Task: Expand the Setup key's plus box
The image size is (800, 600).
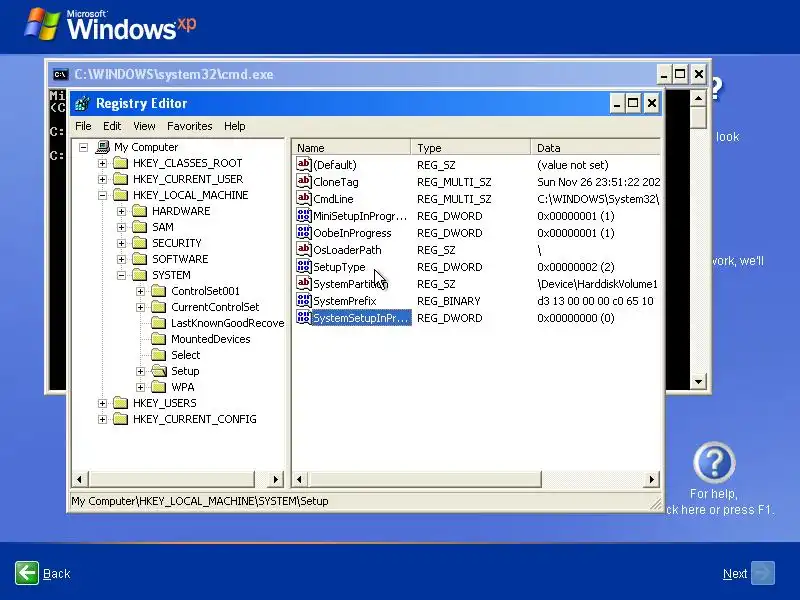Action: click(x=140, y=371)
